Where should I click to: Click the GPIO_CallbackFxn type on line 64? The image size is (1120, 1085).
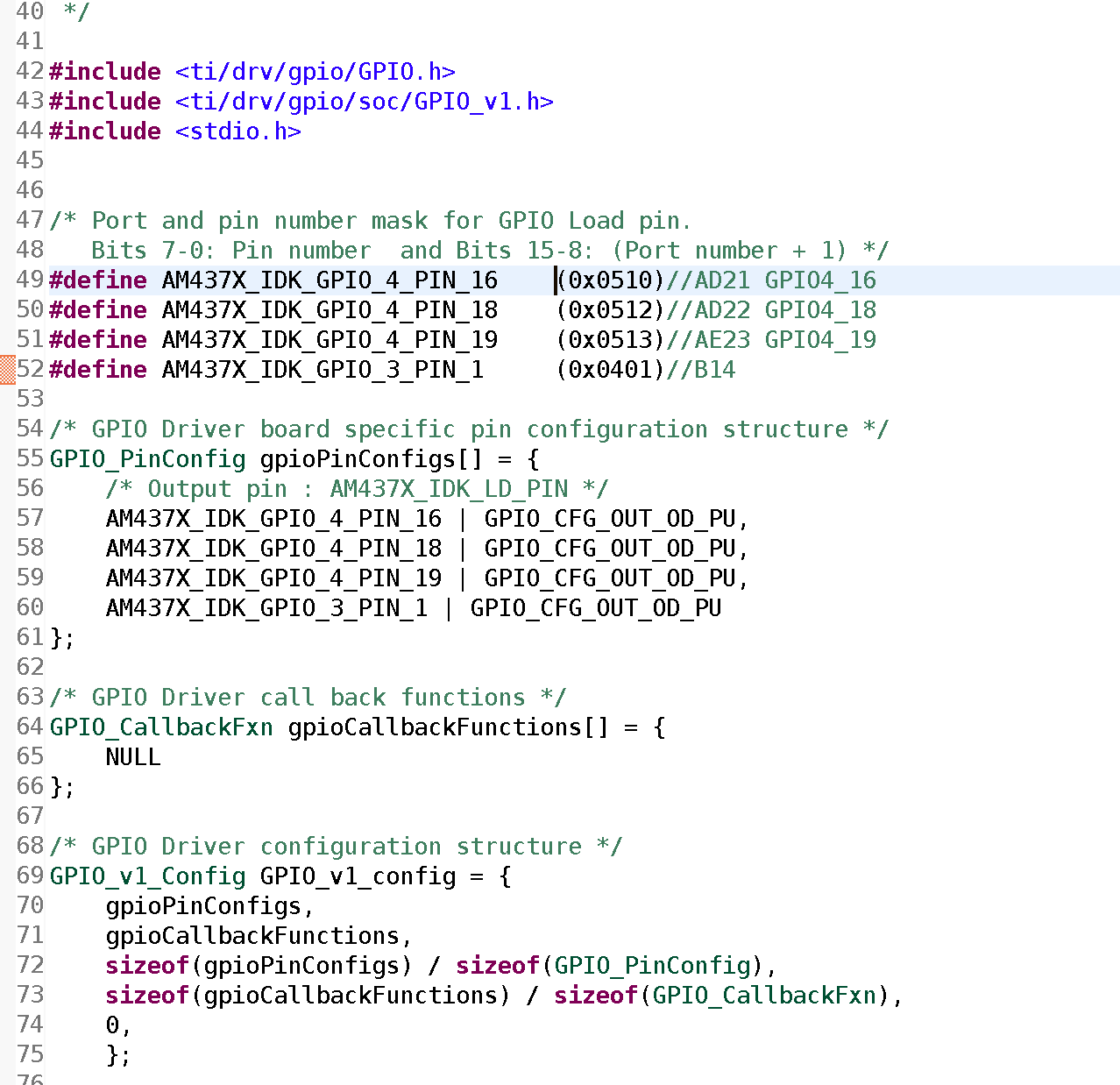tap(161, 727)
